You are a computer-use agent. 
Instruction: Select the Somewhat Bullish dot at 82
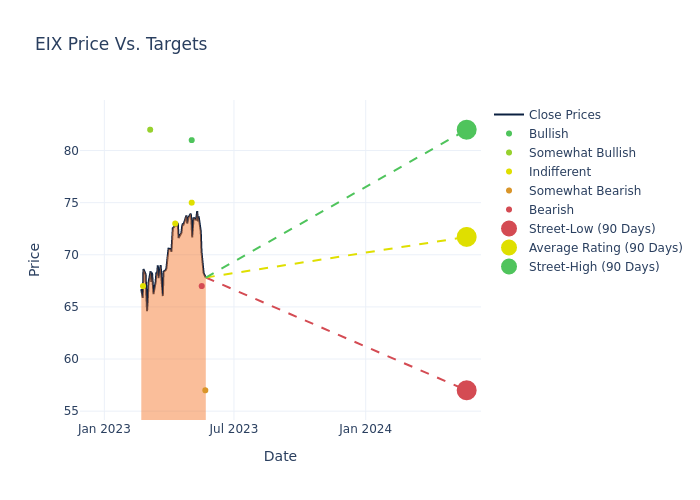coord(150,130)
